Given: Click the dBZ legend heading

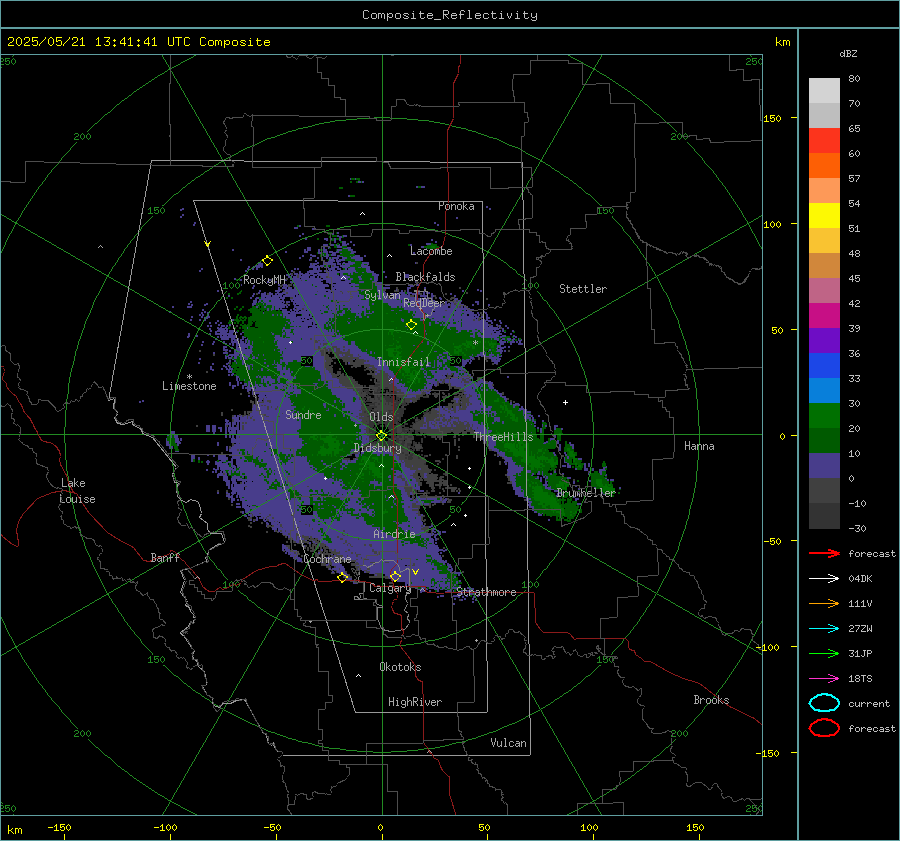Looking at the screenshot, I should click(x=848, y=53).
